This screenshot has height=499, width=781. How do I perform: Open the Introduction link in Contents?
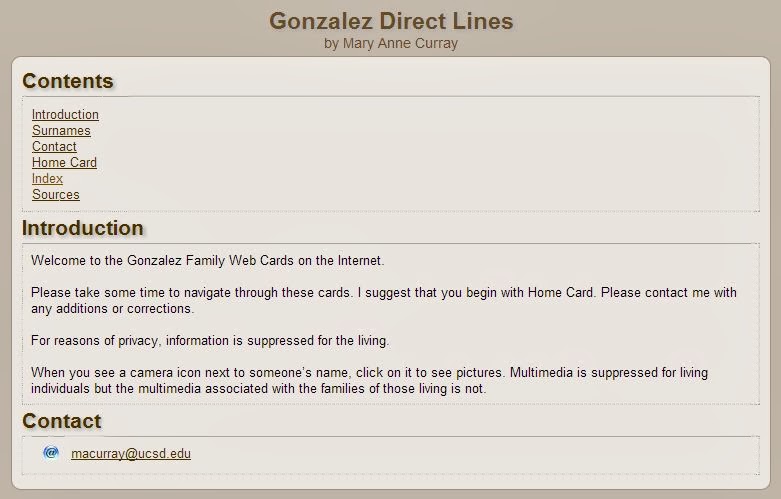(65, 115)
